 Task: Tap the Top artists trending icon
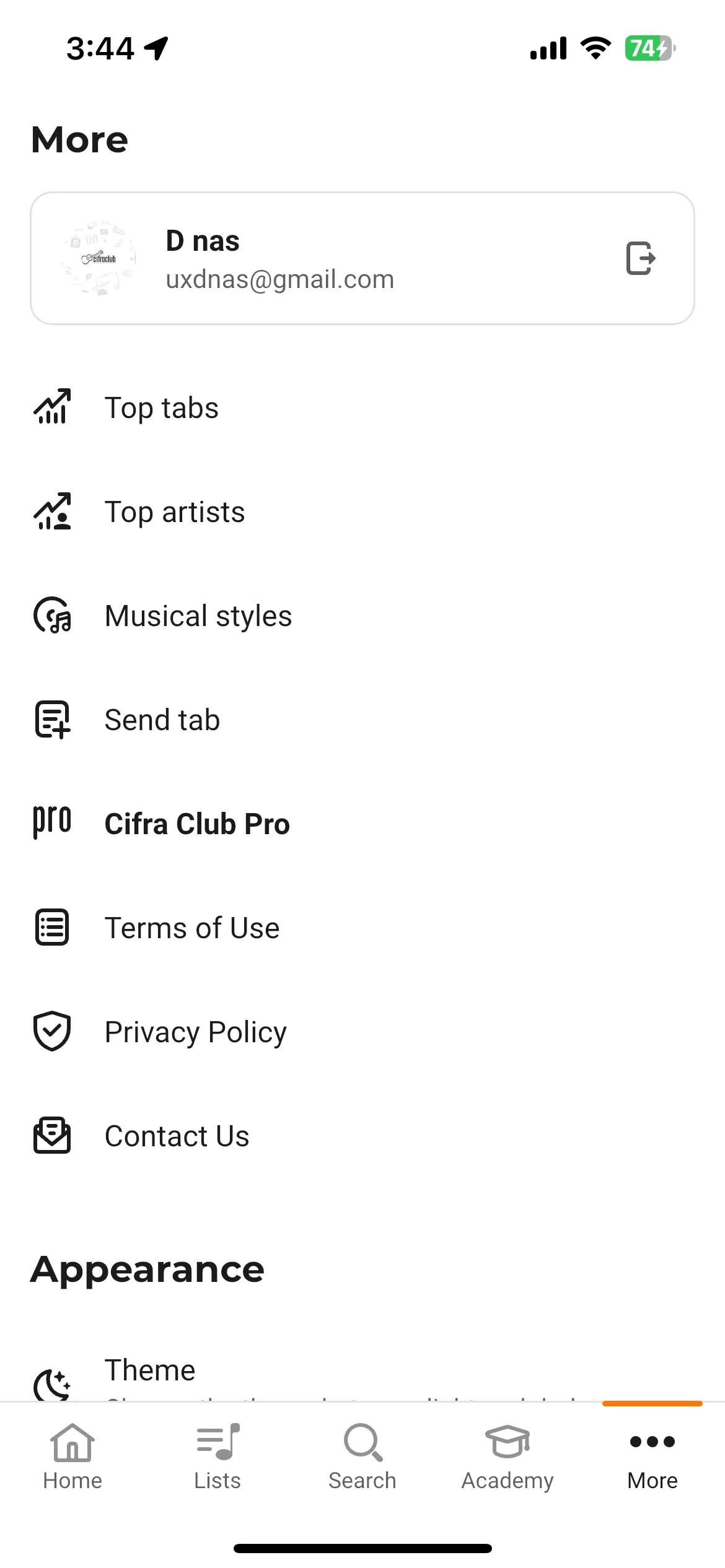pyautogui.click(x=52, y=511)
